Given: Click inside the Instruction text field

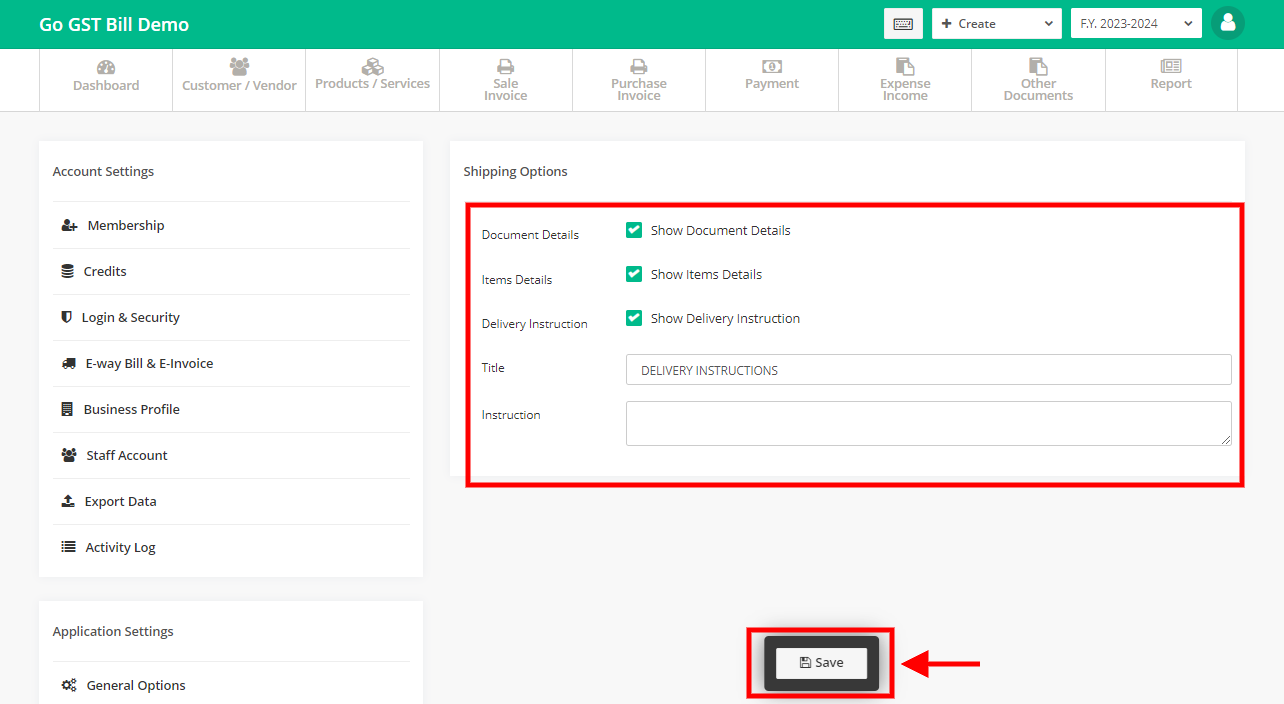Looking at the screenshot, I should 928,422.
